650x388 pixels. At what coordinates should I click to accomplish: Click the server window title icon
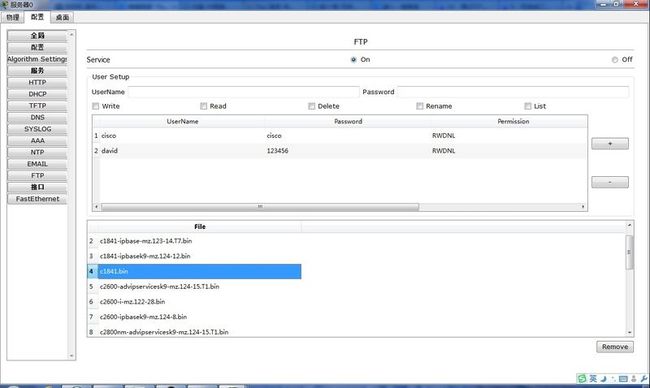tap(5, 5)
